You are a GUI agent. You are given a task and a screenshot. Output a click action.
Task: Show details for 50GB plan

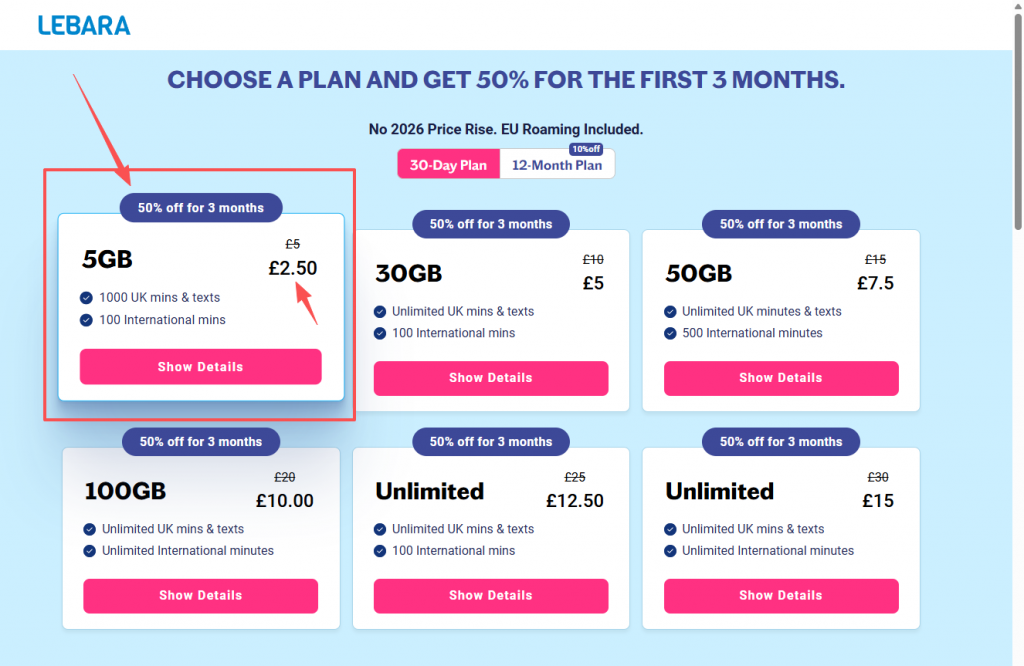point(781,377)
